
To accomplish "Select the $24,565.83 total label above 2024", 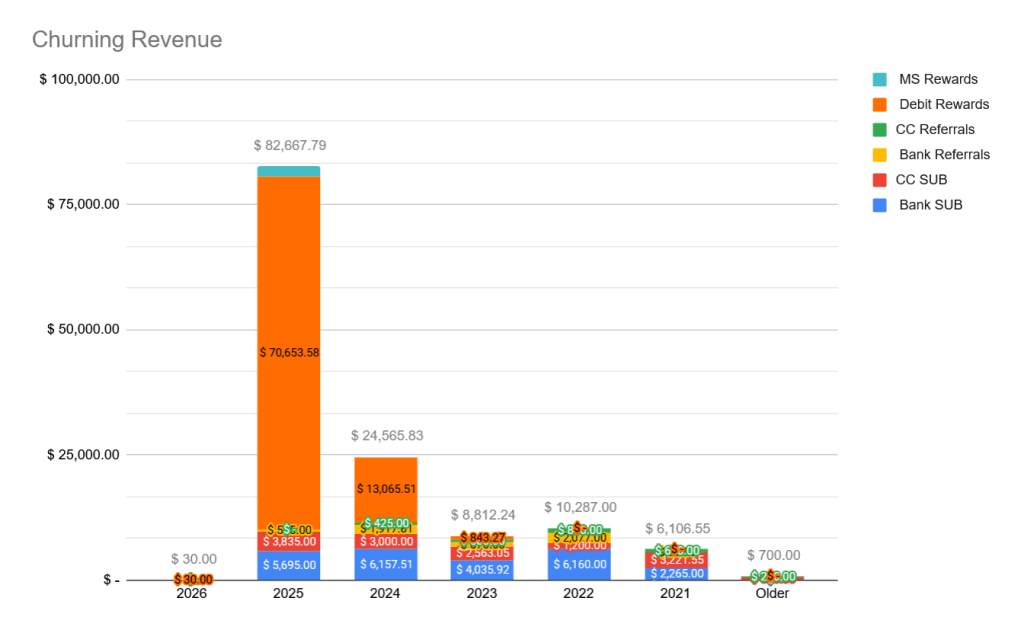I will pyautogui.click(x=385, y=437).
